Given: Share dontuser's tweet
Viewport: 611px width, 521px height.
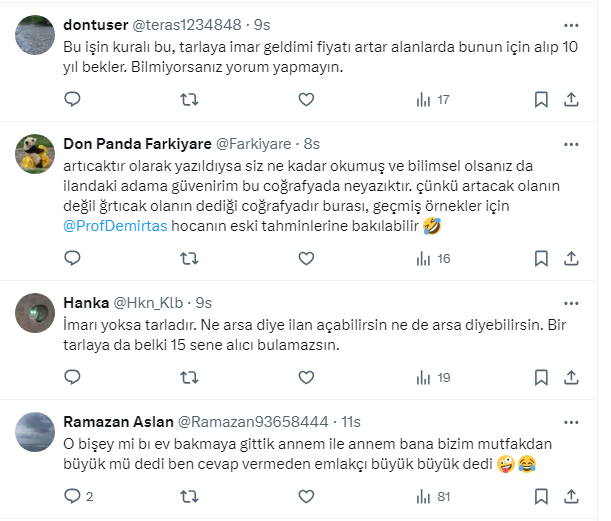Looking at the screenshot, I should pos(572,100).
